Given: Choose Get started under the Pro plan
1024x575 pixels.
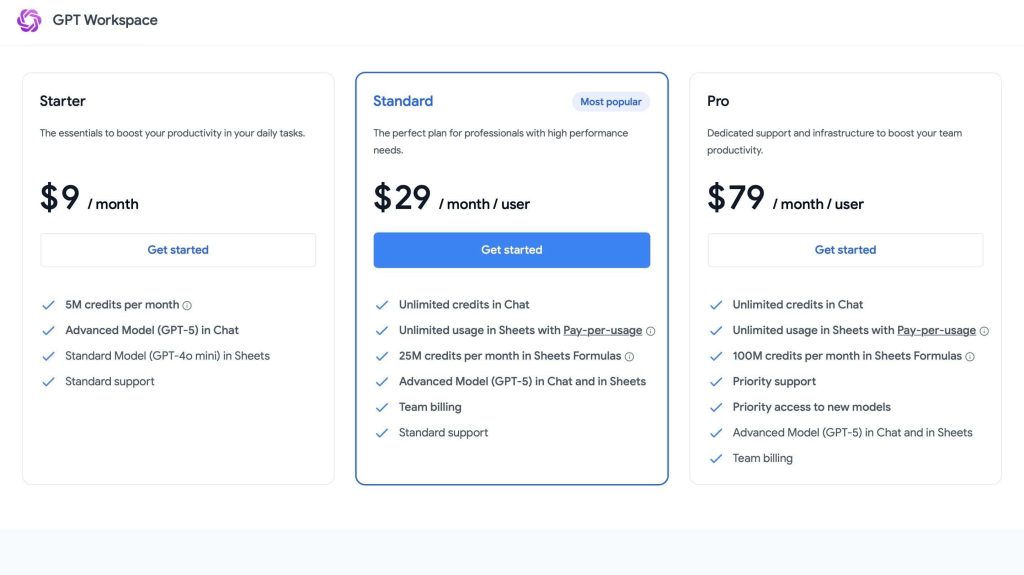Looking at the screenshot, I should pos(845,250).
